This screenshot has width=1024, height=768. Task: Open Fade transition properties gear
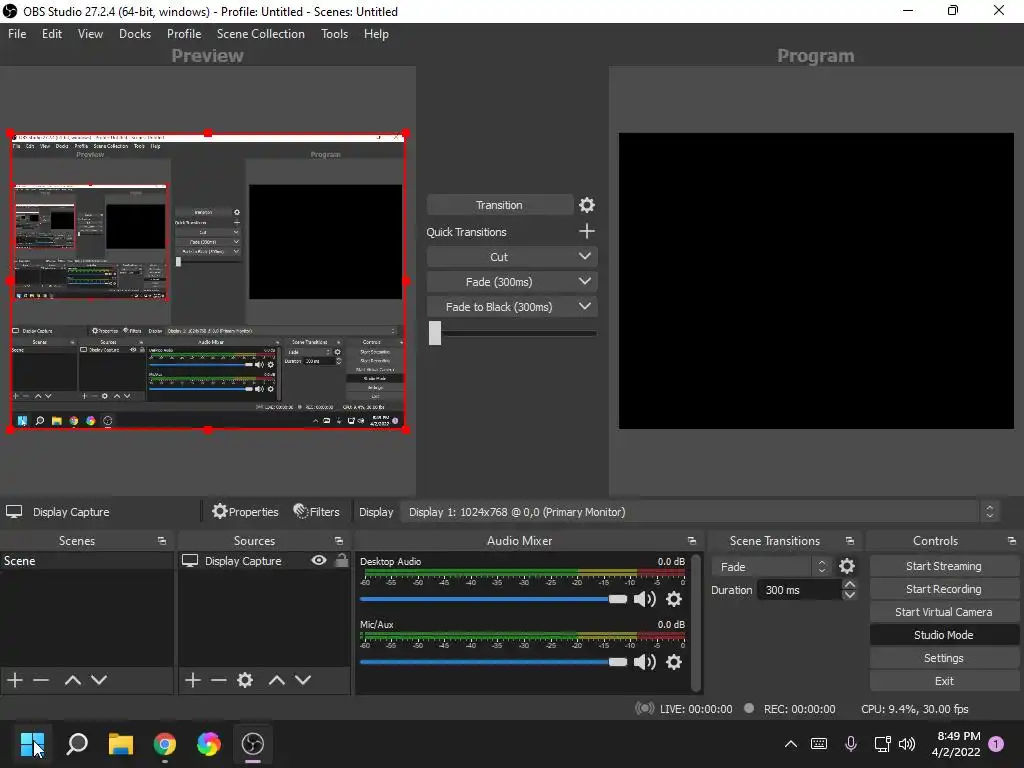[x=846, y=566]
